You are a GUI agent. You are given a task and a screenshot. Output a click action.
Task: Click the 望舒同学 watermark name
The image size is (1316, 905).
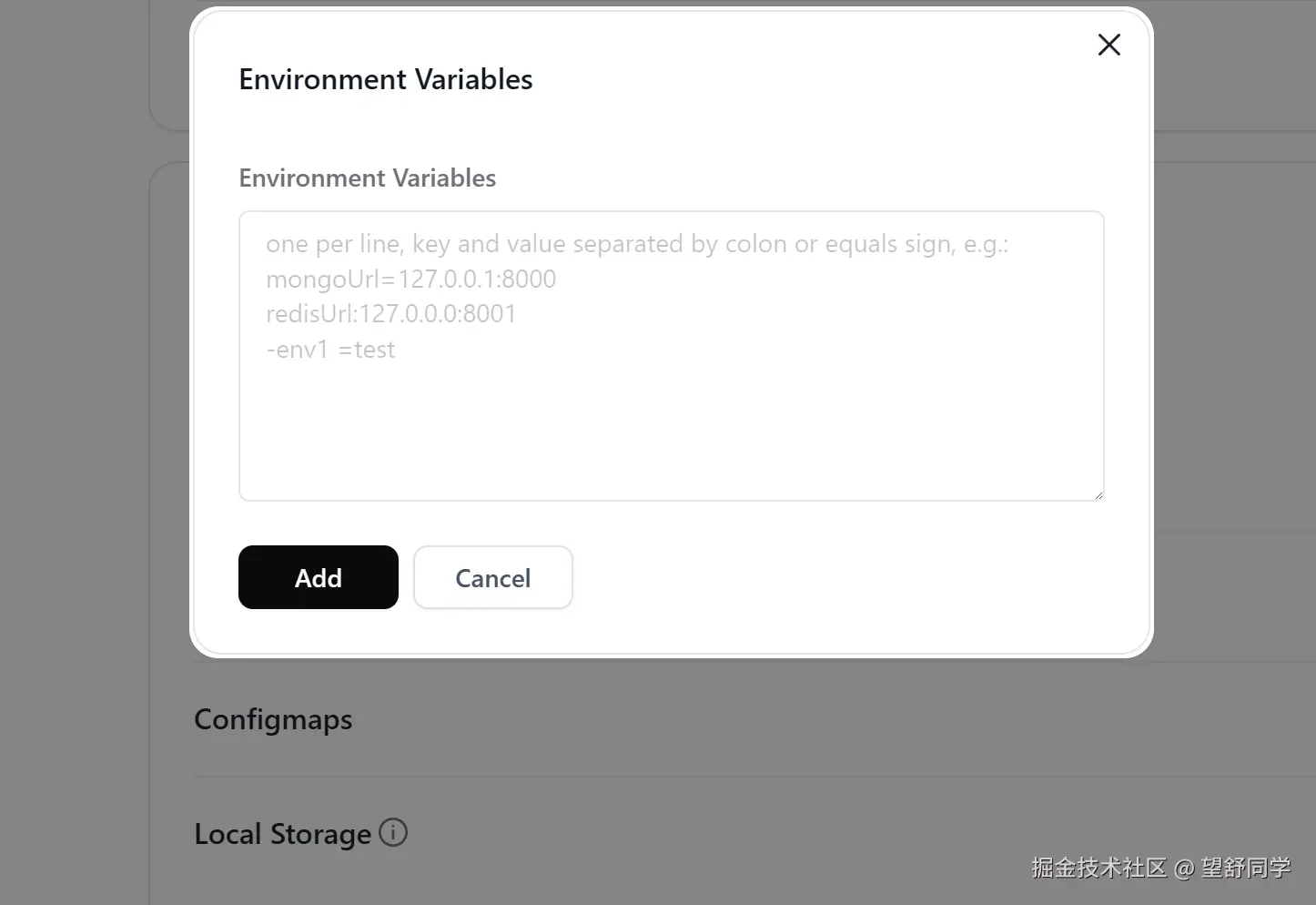pyautogui.click(x=1245, y=868)
